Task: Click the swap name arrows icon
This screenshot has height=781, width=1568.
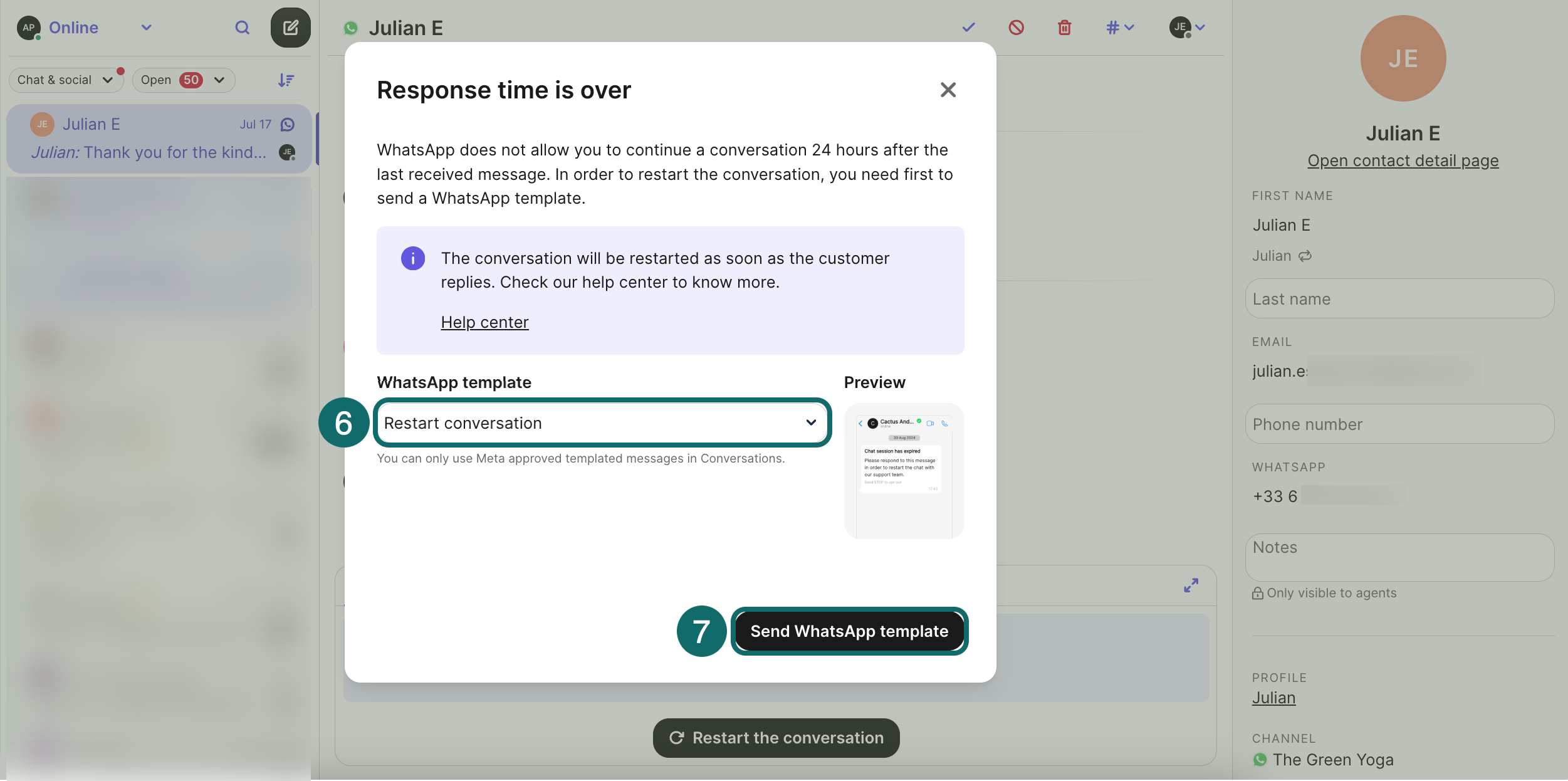Action: (x=1305, y=256)
